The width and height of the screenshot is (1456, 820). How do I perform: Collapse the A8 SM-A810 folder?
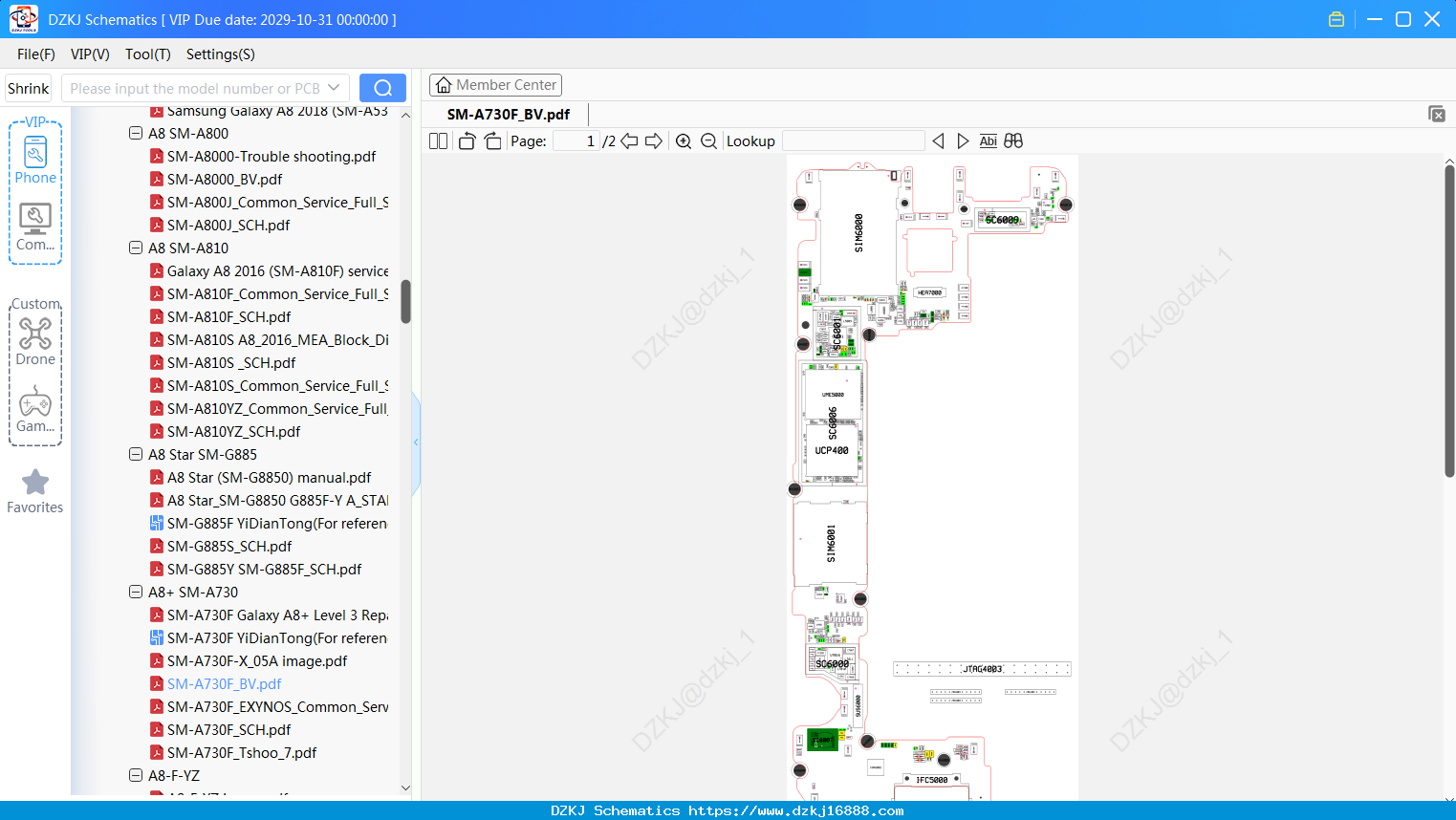136,248
